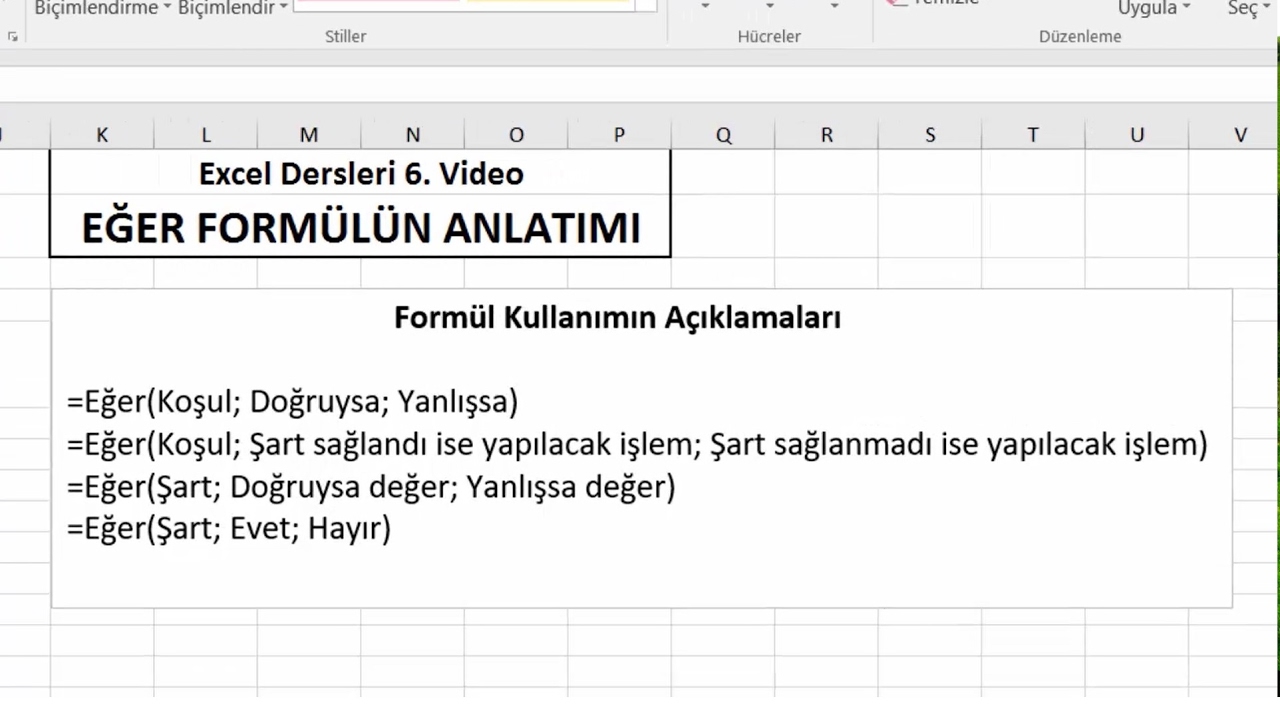1280x720 pixels.
Task: Select column V header
Action: 1240,135
